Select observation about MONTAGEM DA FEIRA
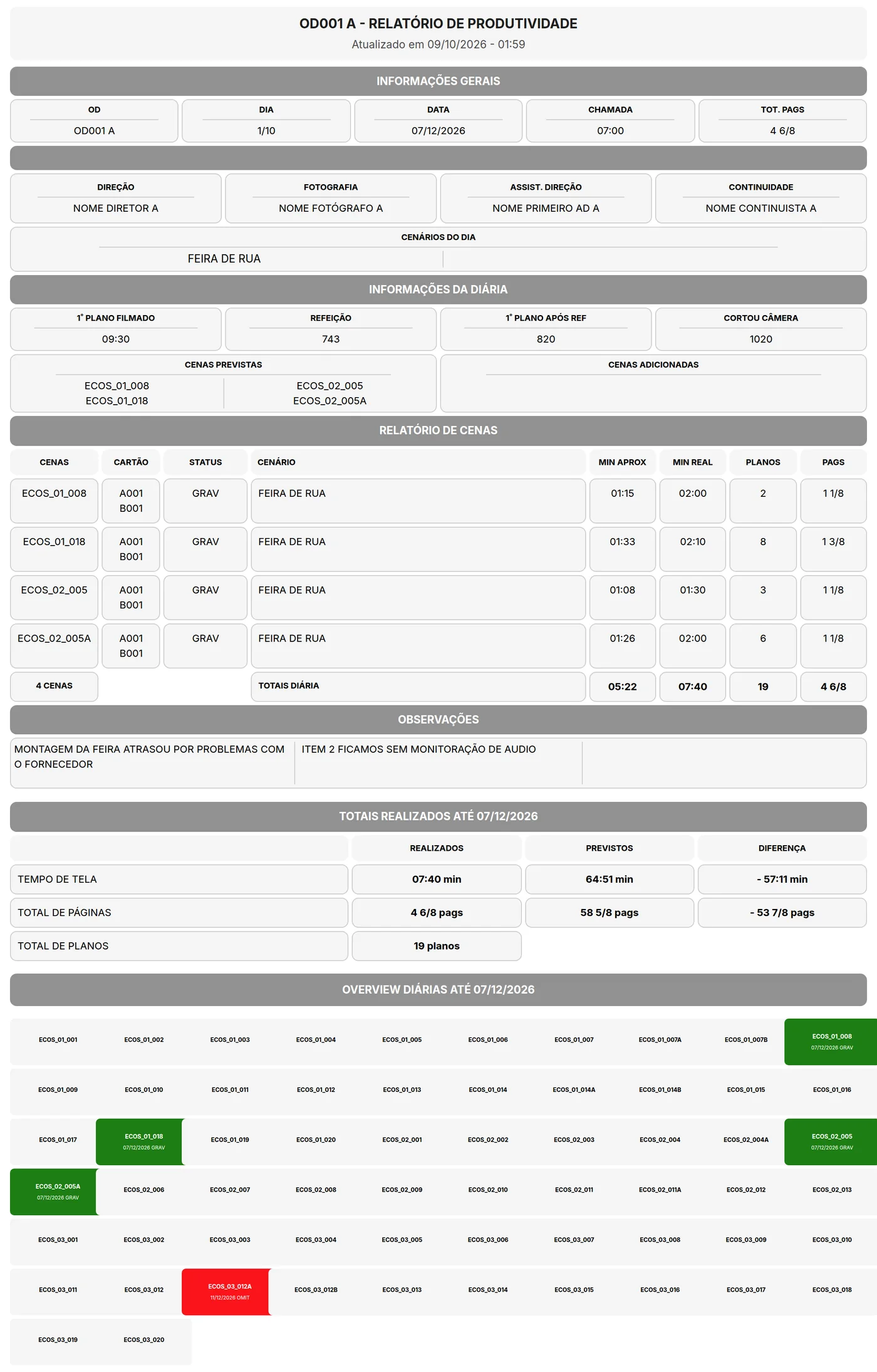The image size is (877, 1372). tap(149, 757)
